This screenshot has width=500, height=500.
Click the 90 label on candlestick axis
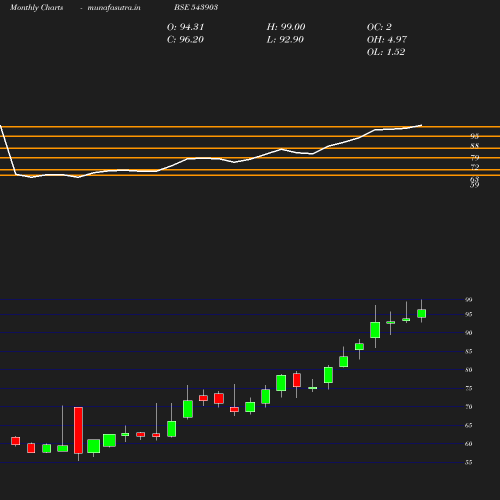pos(469,333)
